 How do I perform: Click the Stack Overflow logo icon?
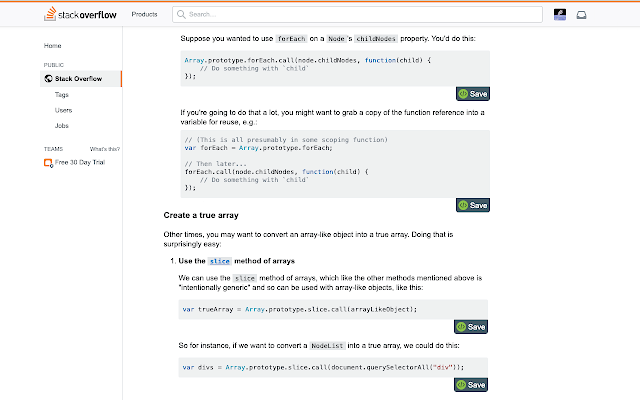pos(50,13)
